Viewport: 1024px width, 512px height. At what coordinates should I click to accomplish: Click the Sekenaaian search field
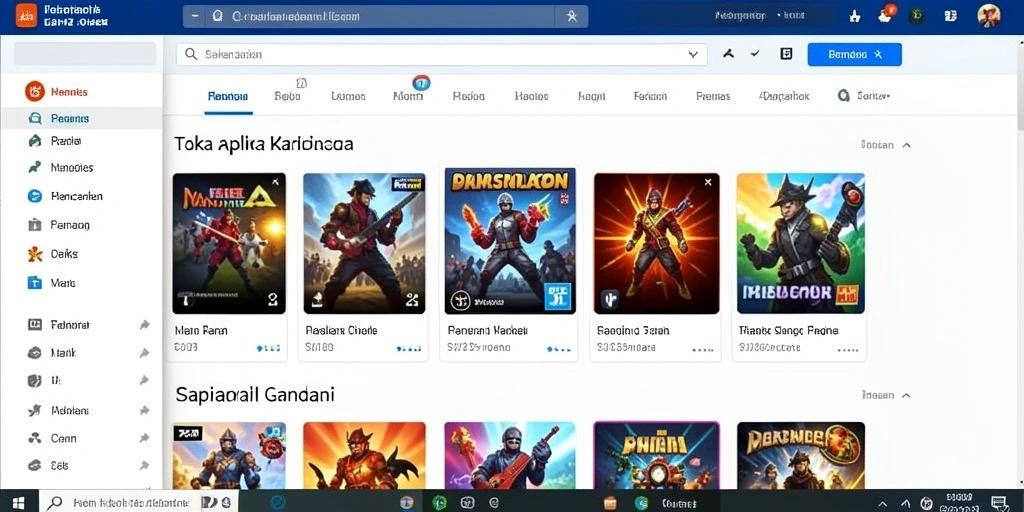tap(441, 55)
